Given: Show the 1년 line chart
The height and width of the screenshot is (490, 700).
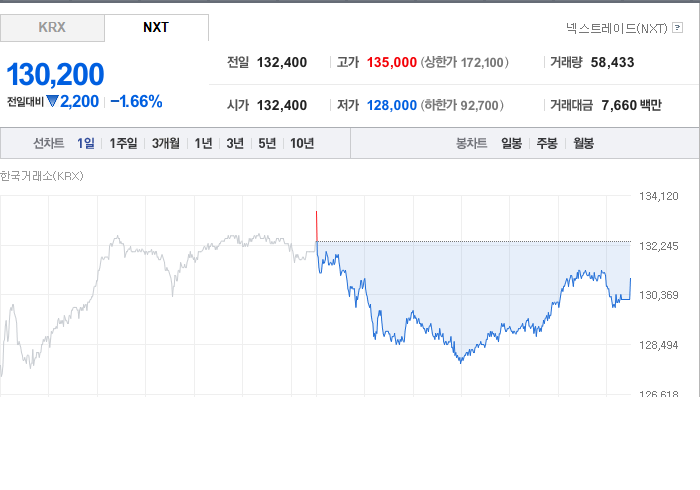Looking at the screenshot, I should (203, 143).
